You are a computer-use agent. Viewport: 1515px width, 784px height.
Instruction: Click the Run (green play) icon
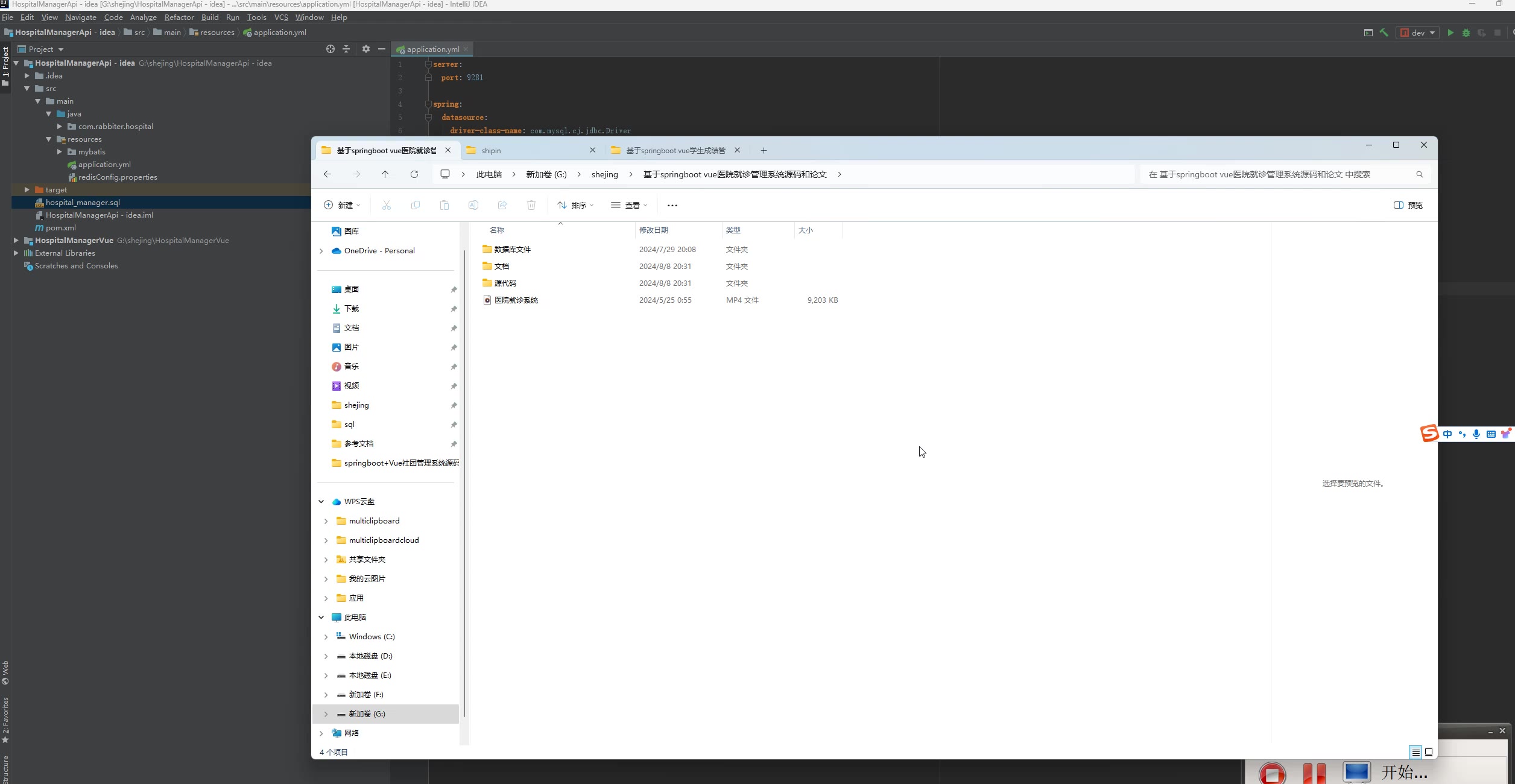point(1450,33)
